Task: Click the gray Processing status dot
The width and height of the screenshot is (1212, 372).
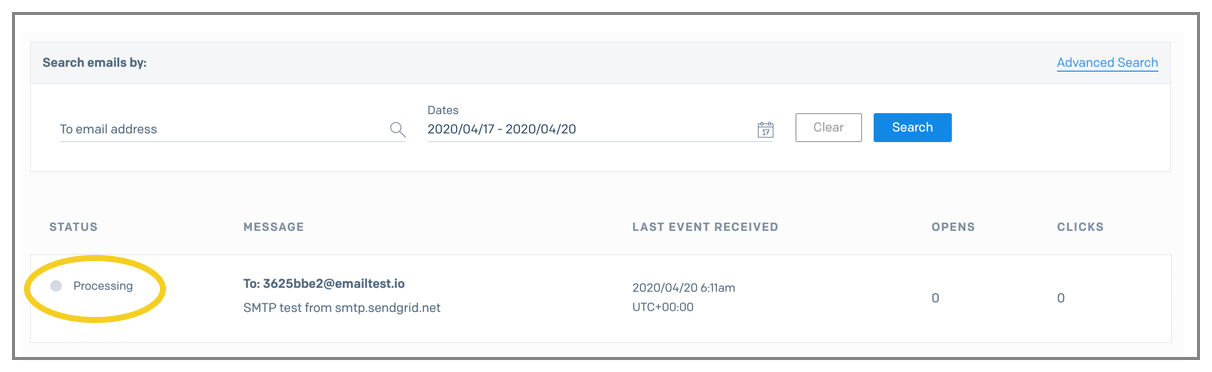Action: pyautogui.click(x=56, y=286)
